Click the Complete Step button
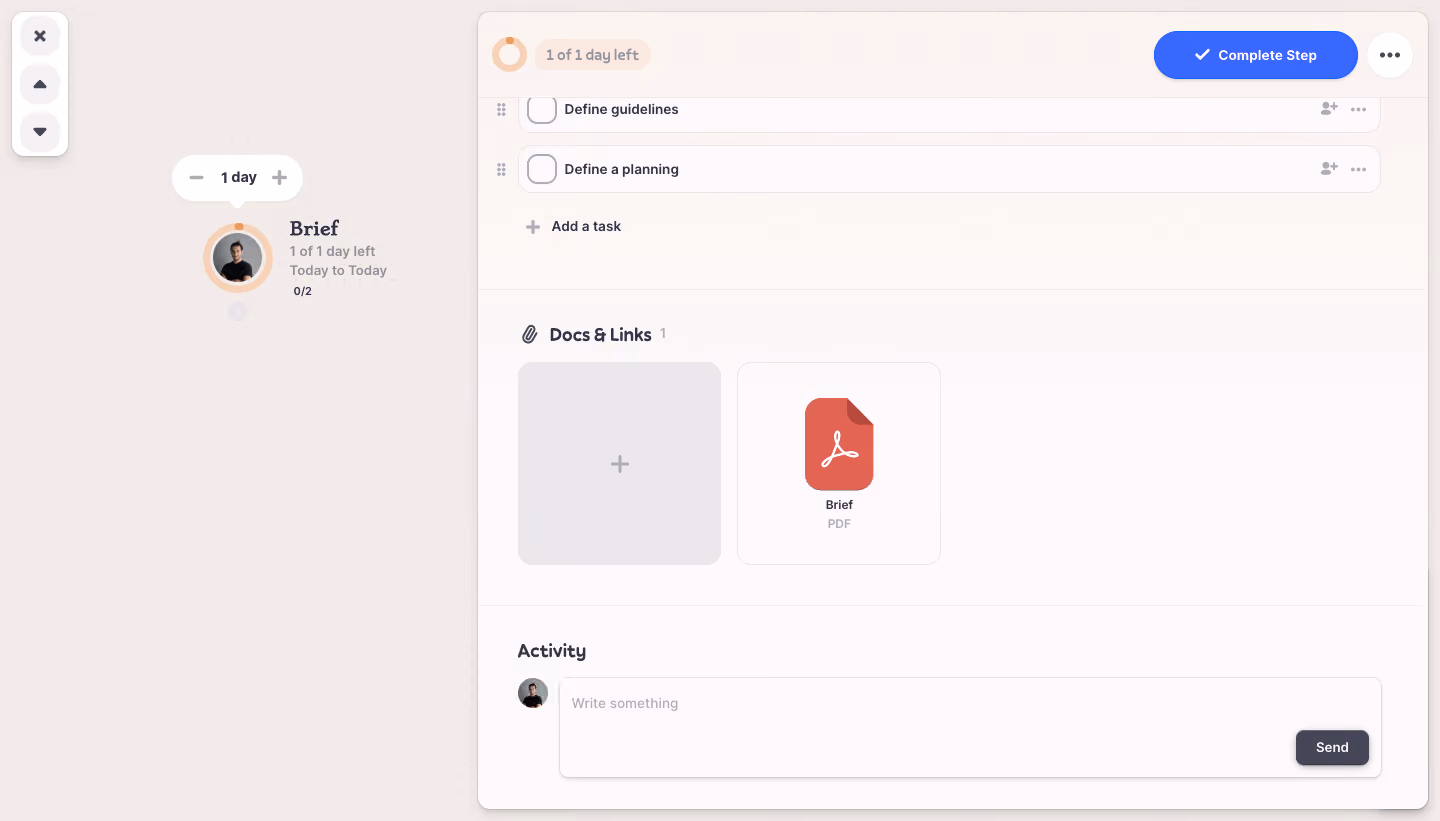This screenshot has height=821, width=1440. pos(1256,55)
